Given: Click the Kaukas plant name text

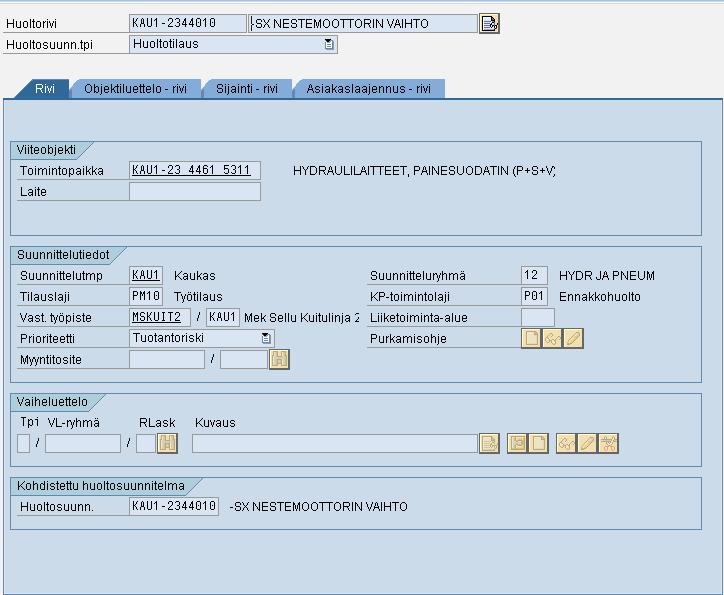Looking at the screenshot, I should (194, 276).
